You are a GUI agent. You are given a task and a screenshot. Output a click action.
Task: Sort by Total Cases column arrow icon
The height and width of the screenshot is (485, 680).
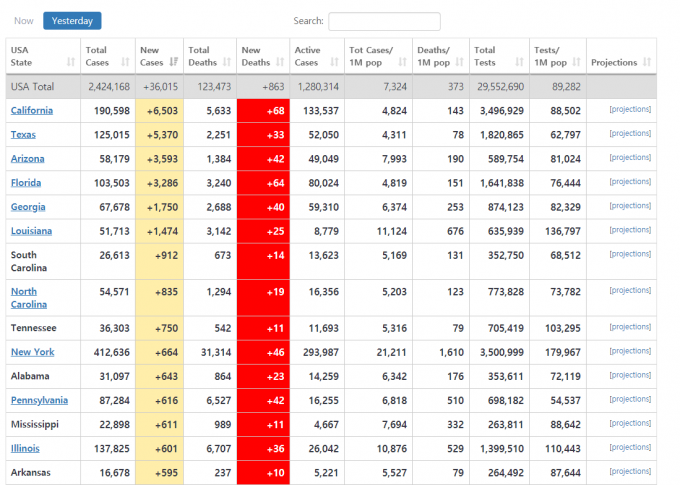click(124, 63)
